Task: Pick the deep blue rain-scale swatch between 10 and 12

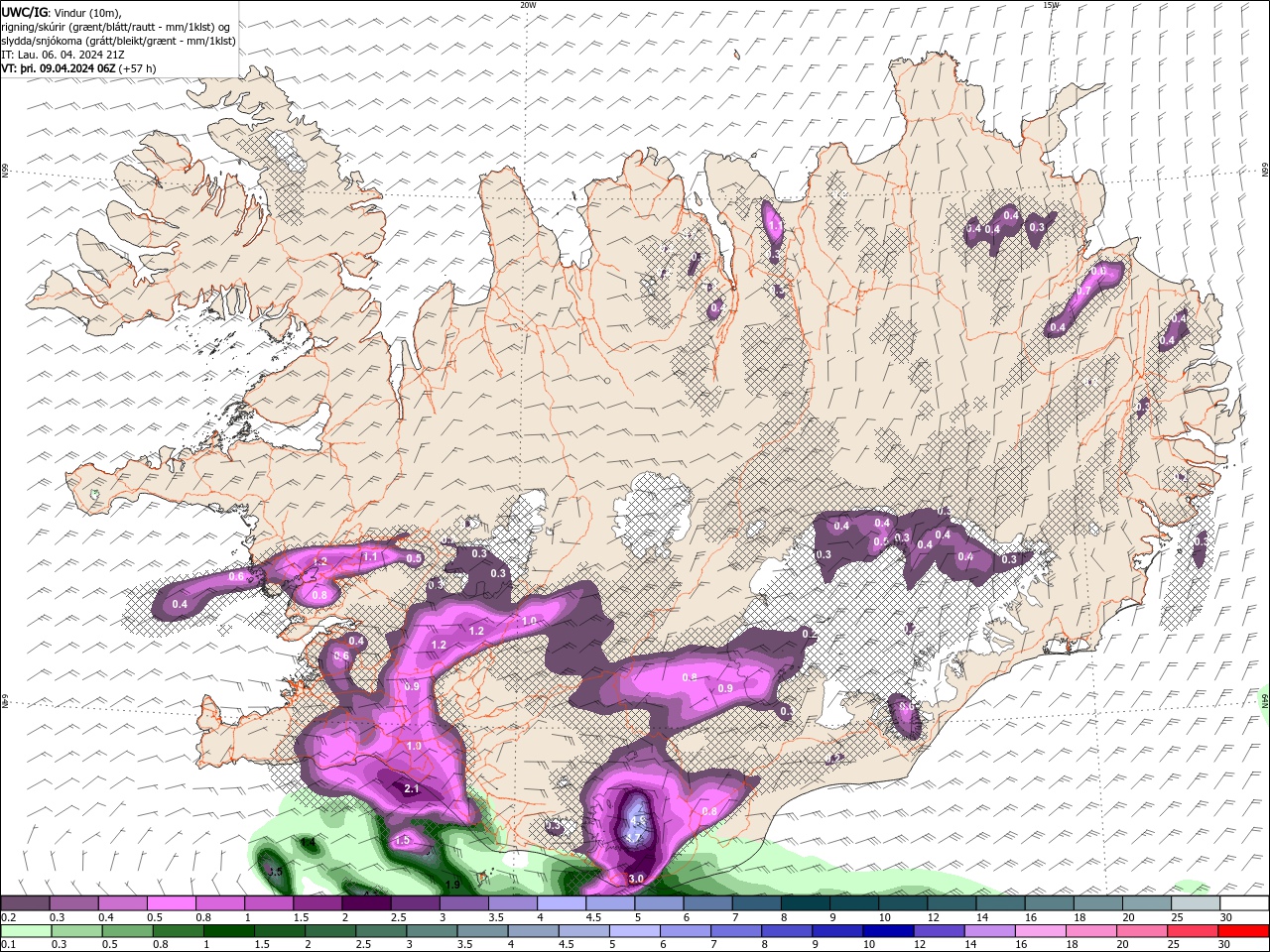Action: tap(887, 931)
